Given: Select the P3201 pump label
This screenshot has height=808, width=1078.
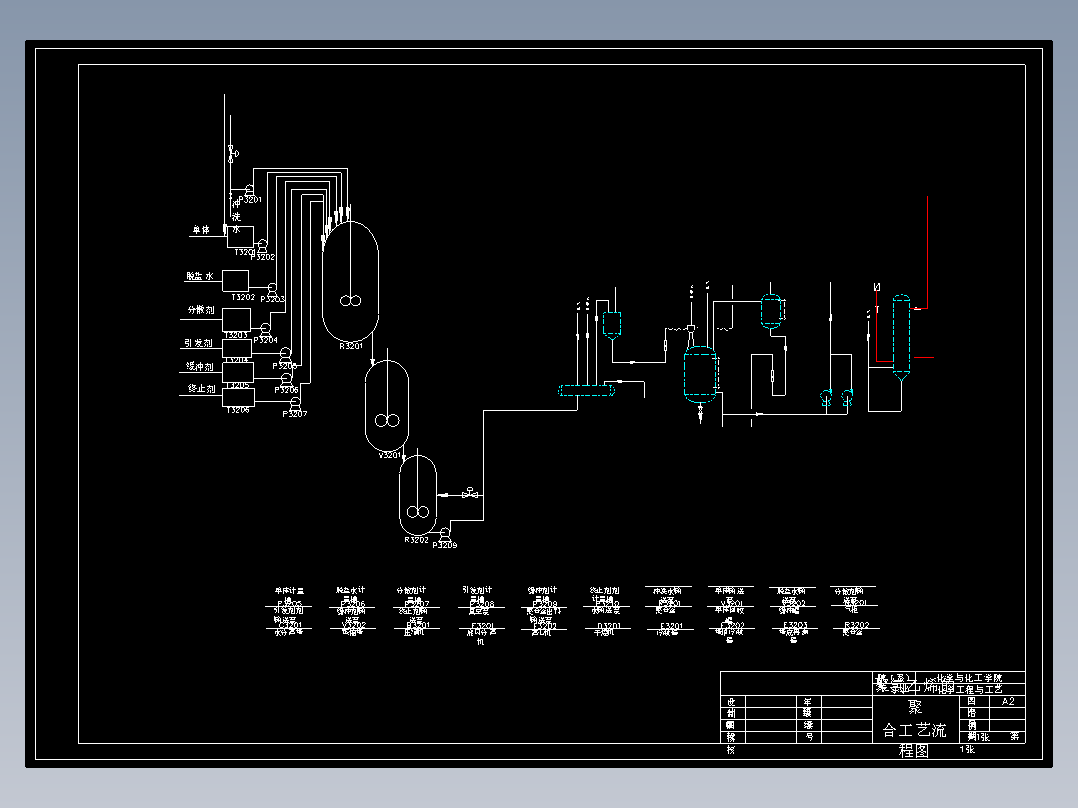Looking at the screenshot, I should [250, 199].
